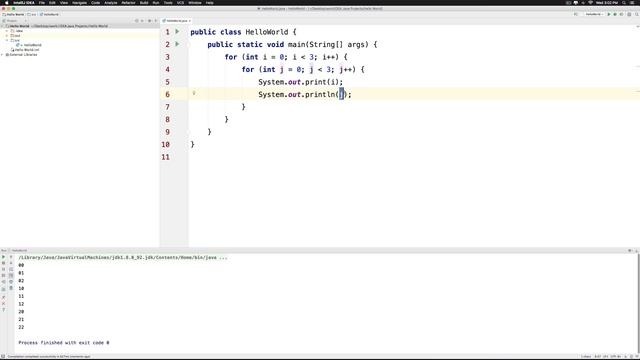This screenshot has height=360, width=640.
Task: Open the Build menu
Action: click(144, 2)
